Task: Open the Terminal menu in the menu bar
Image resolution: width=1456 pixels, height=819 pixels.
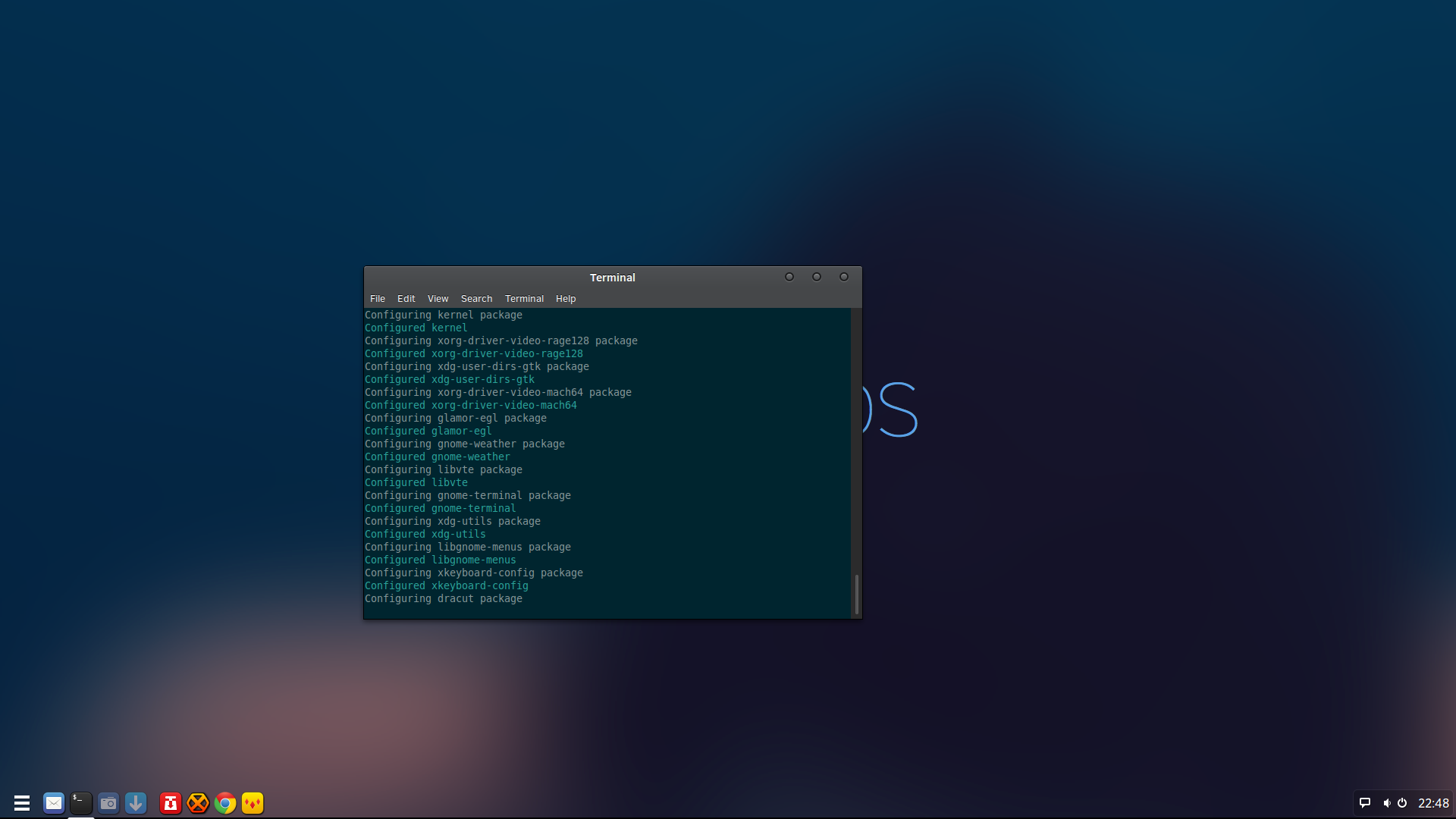Action: (x=525, y=299)
